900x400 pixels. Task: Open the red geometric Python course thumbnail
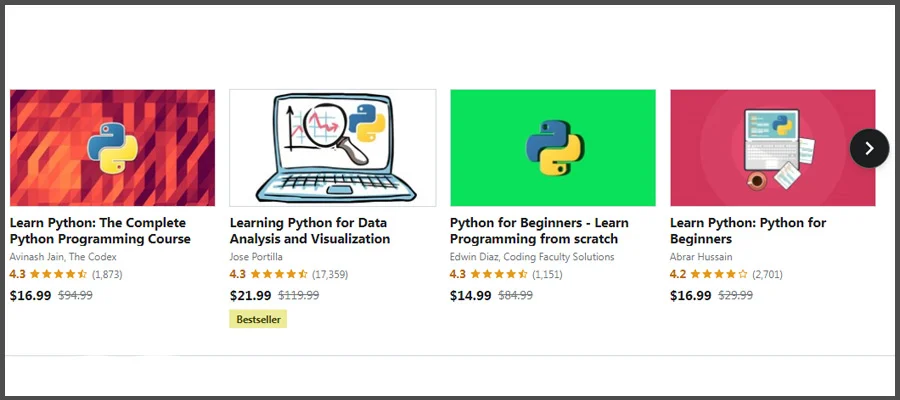(x=112, y=148)
